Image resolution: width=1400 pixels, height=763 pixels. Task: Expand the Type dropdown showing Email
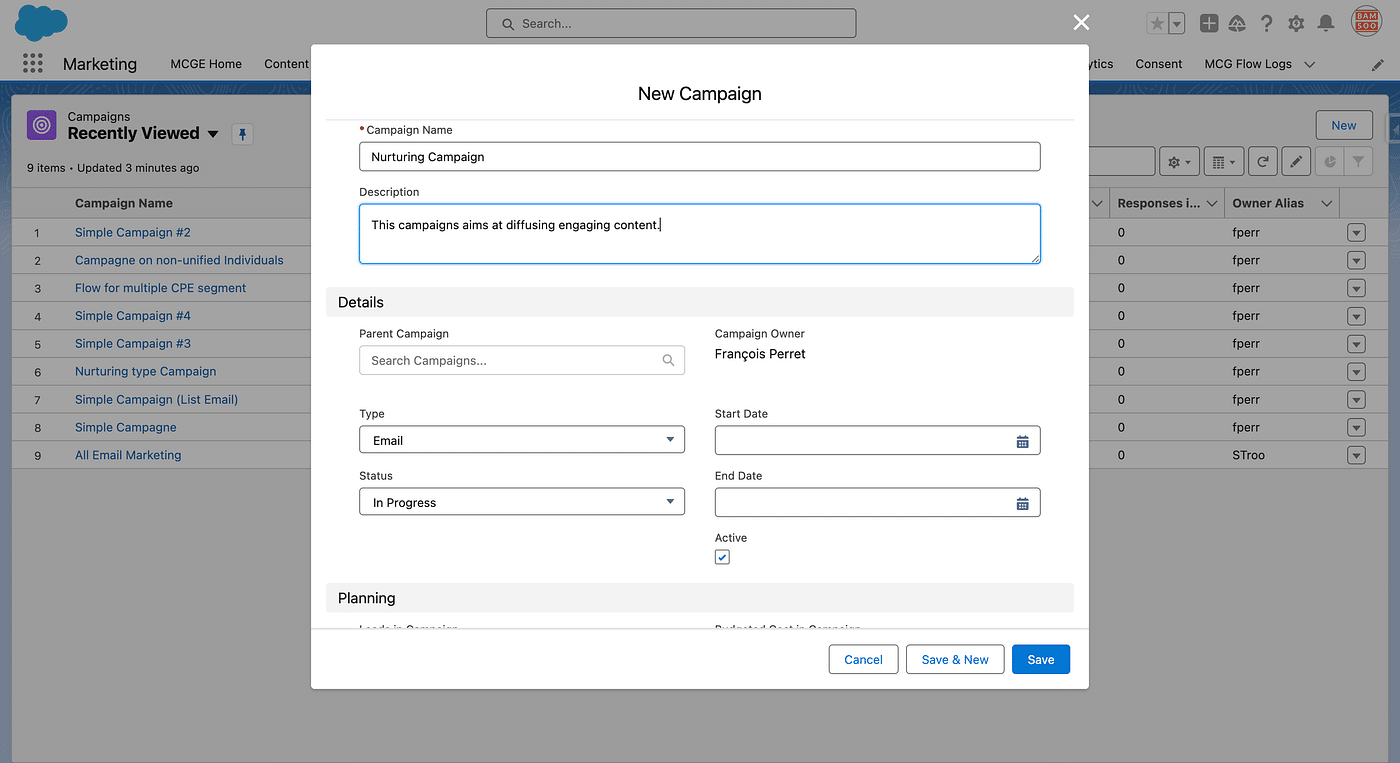[521, 440]
